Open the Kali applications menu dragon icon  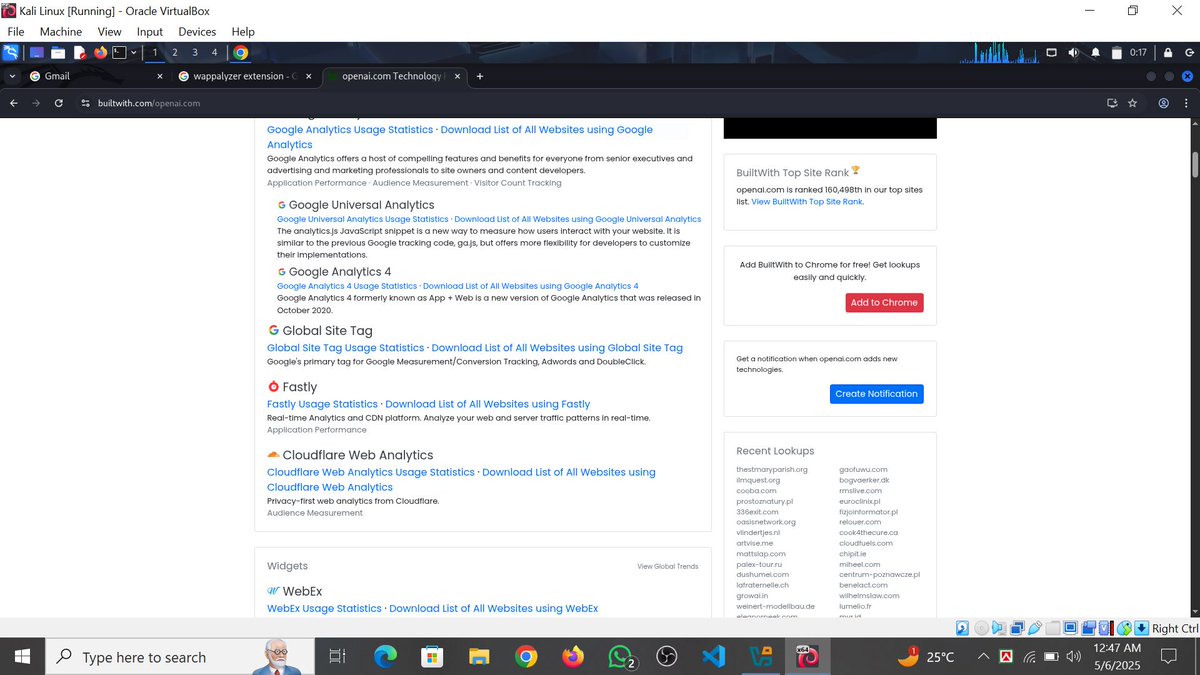[10, 52]
